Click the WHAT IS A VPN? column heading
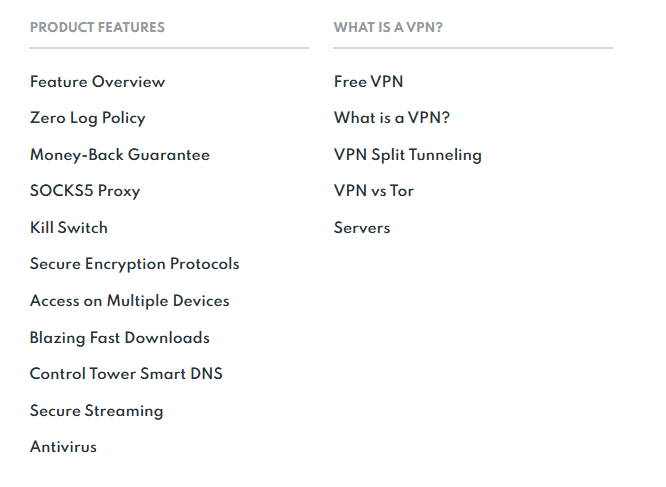Viewport: 666px width, 487px height. pyautogui.click(x=388, y=28)
